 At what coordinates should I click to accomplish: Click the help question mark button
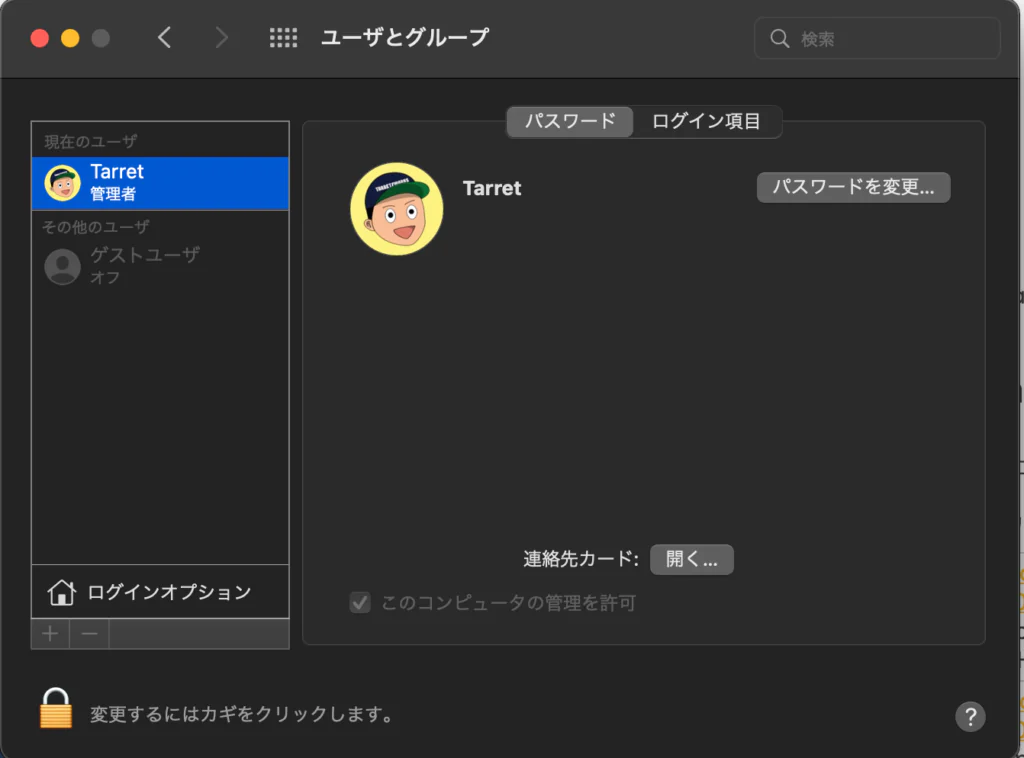970,716
